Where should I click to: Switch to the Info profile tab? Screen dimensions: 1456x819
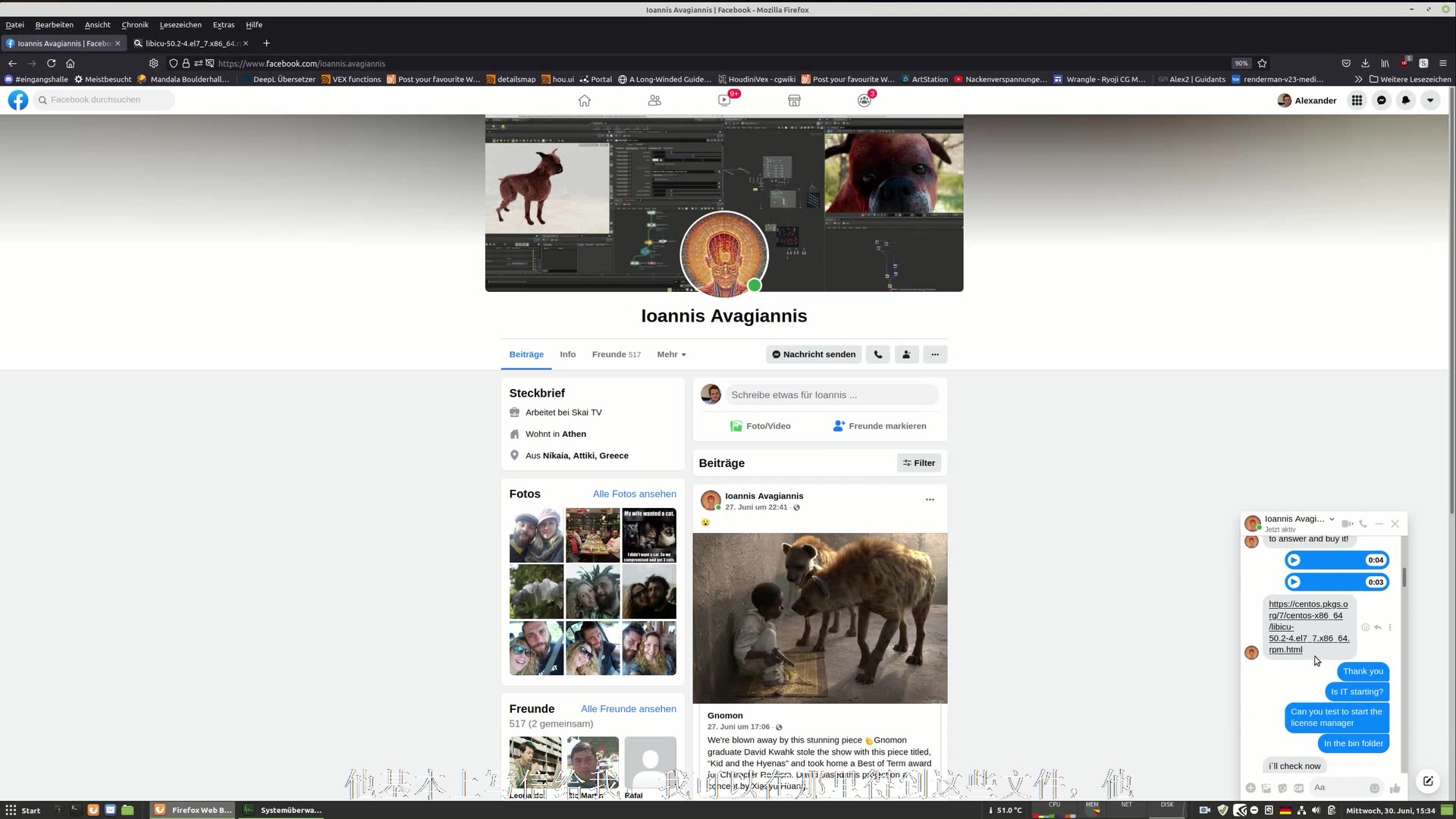(567, 354)
